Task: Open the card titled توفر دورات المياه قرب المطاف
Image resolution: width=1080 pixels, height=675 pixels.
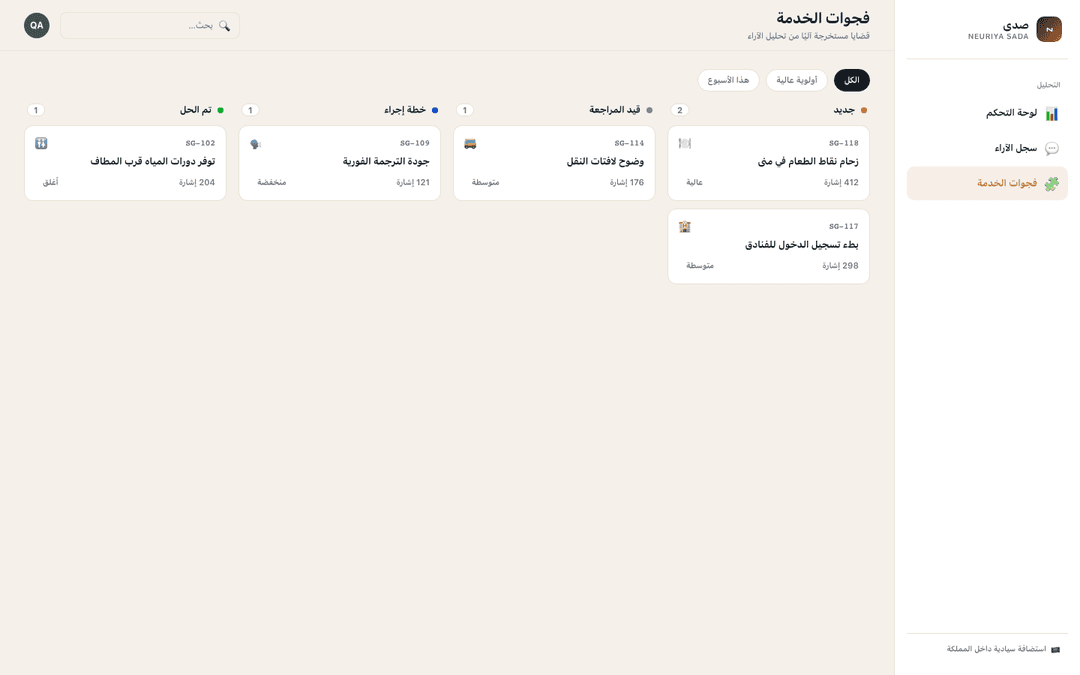Action: point(125,163)
